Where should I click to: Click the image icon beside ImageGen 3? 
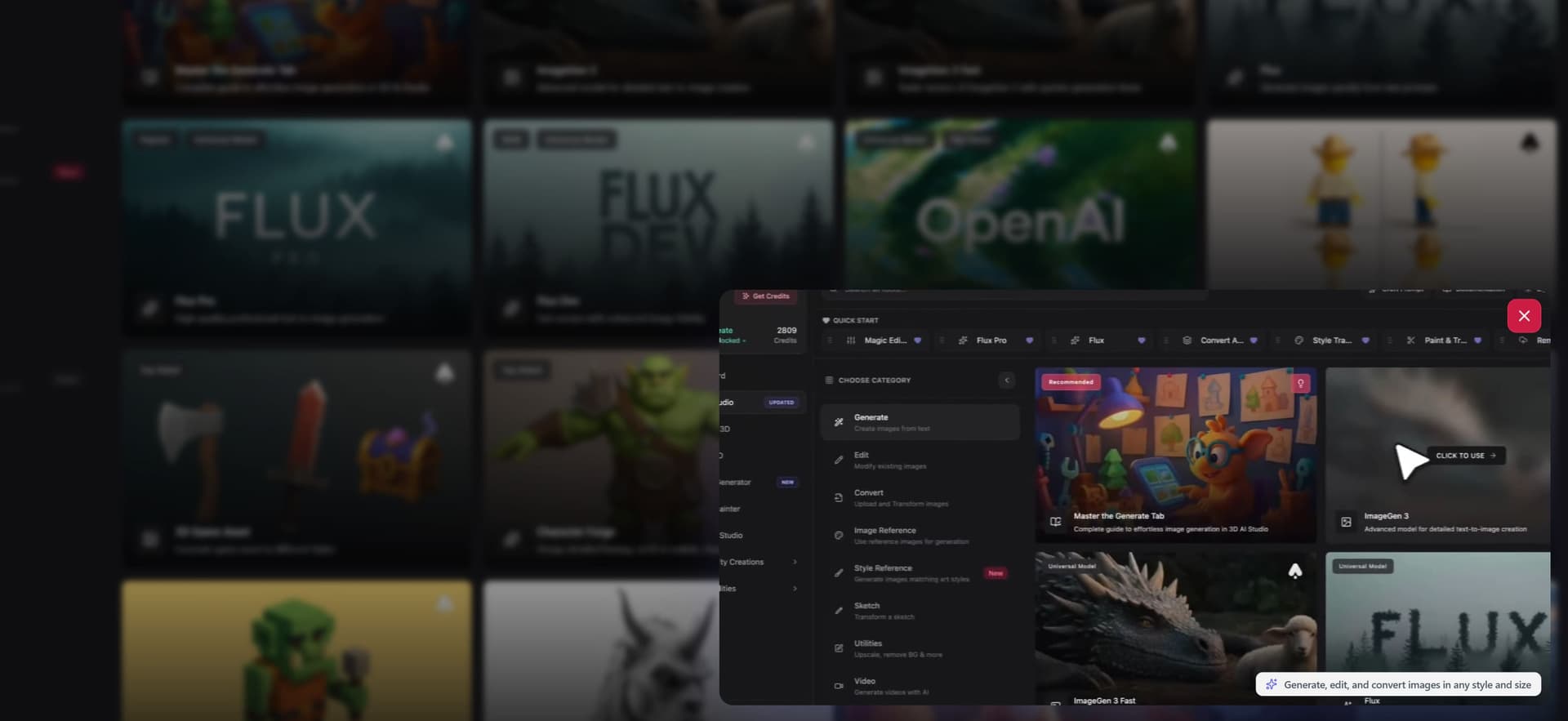[1346, 522]
